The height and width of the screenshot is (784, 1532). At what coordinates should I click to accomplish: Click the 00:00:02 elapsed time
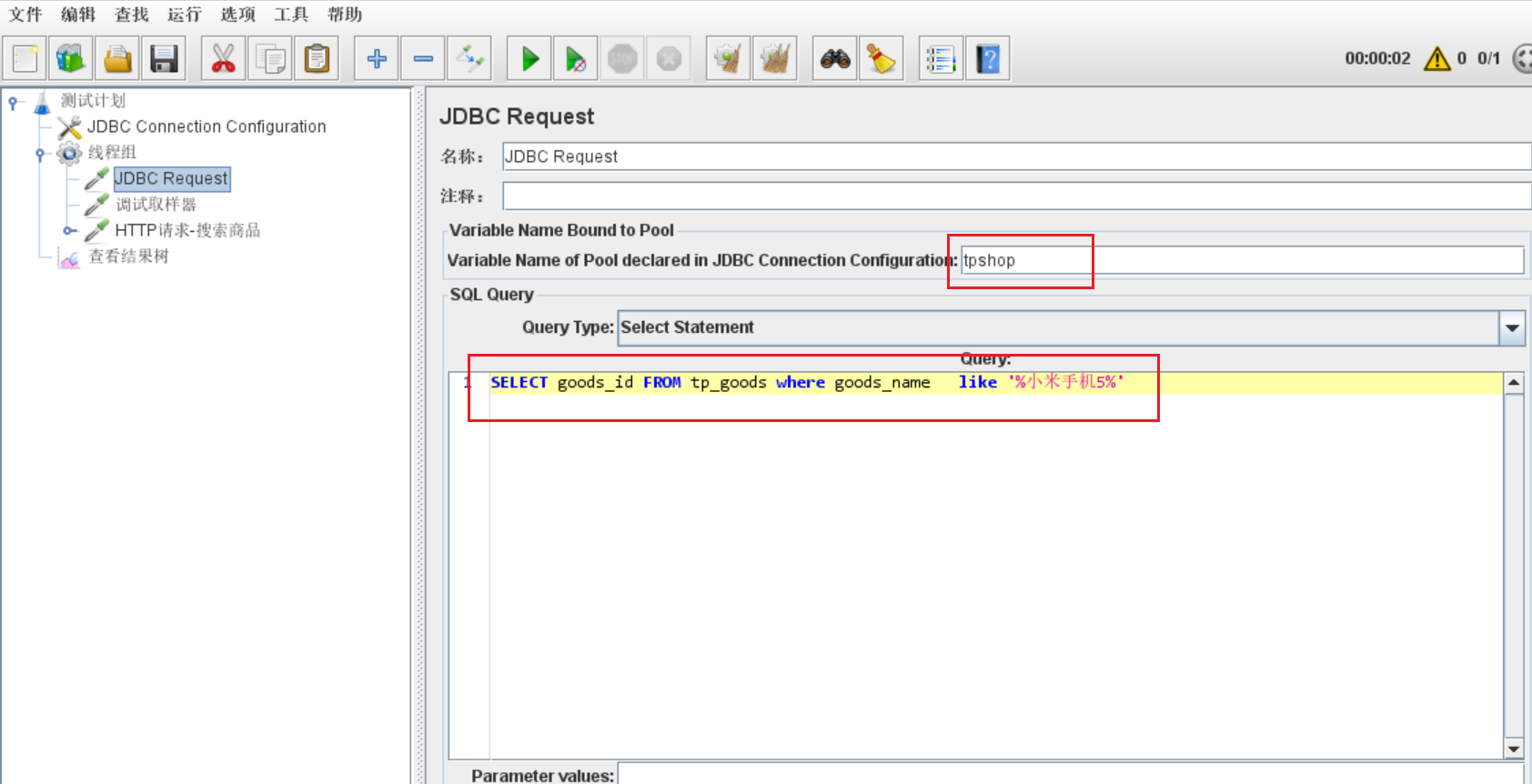[x=1377, y=58]
